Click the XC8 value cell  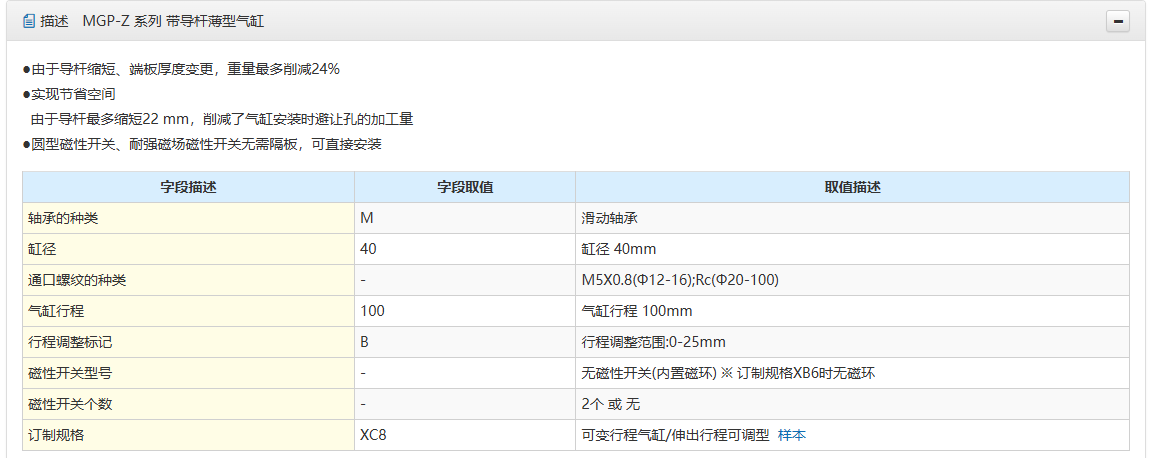[x=373, y=435]
